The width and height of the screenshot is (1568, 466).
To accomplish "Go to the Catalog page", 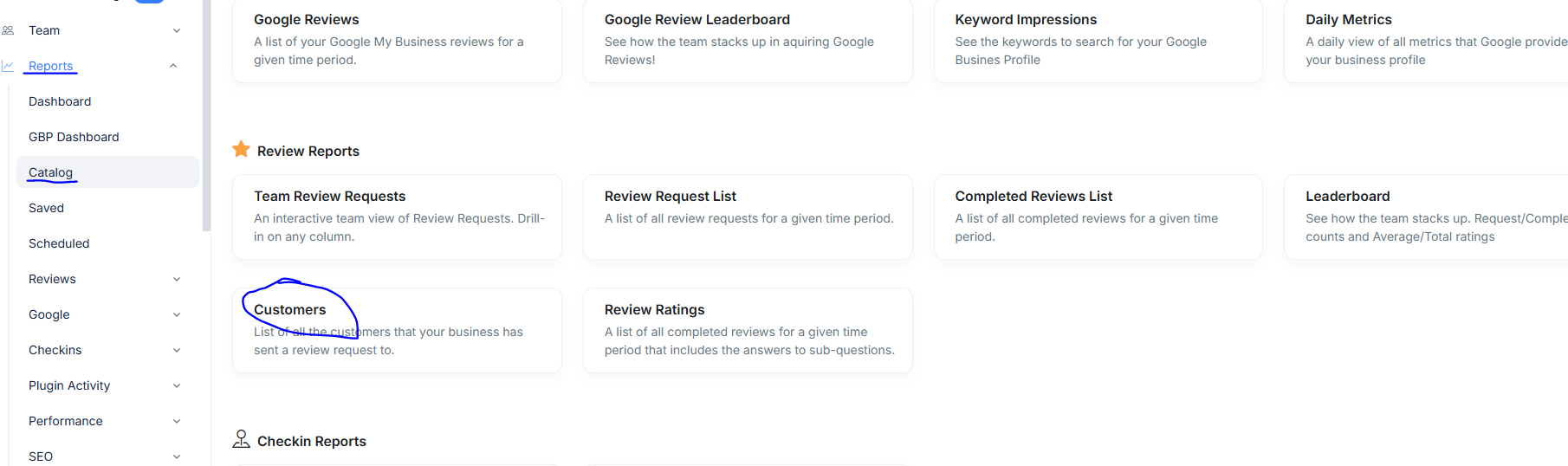I will pyautogui.click(x=50, y=172).
